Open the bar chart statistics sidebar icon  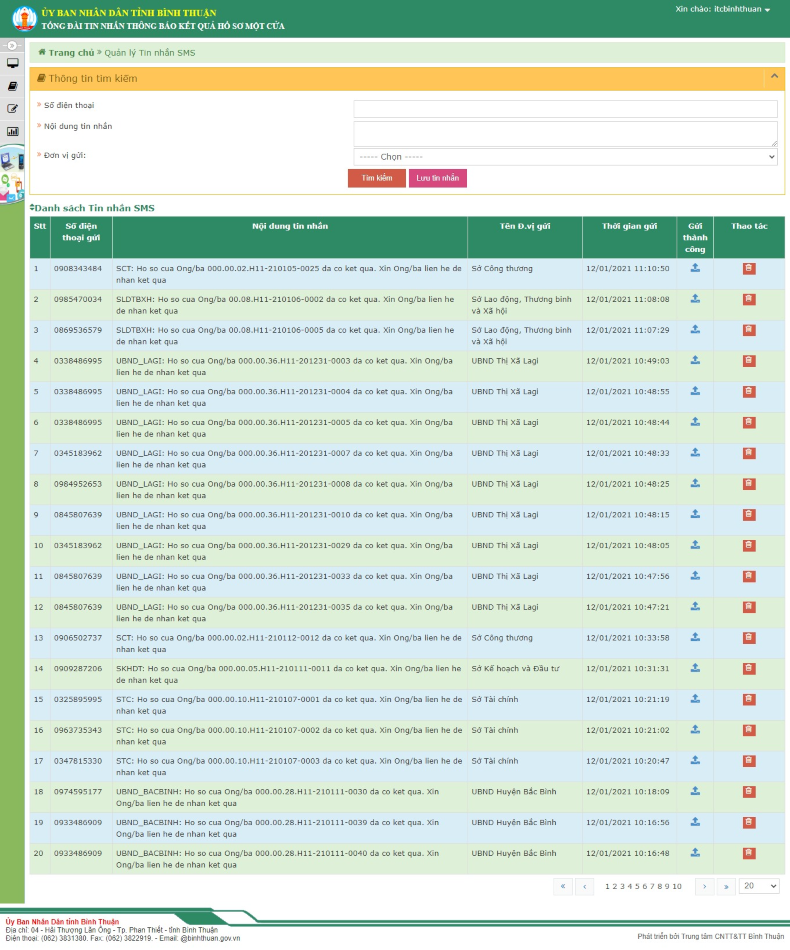pos(12,131)
